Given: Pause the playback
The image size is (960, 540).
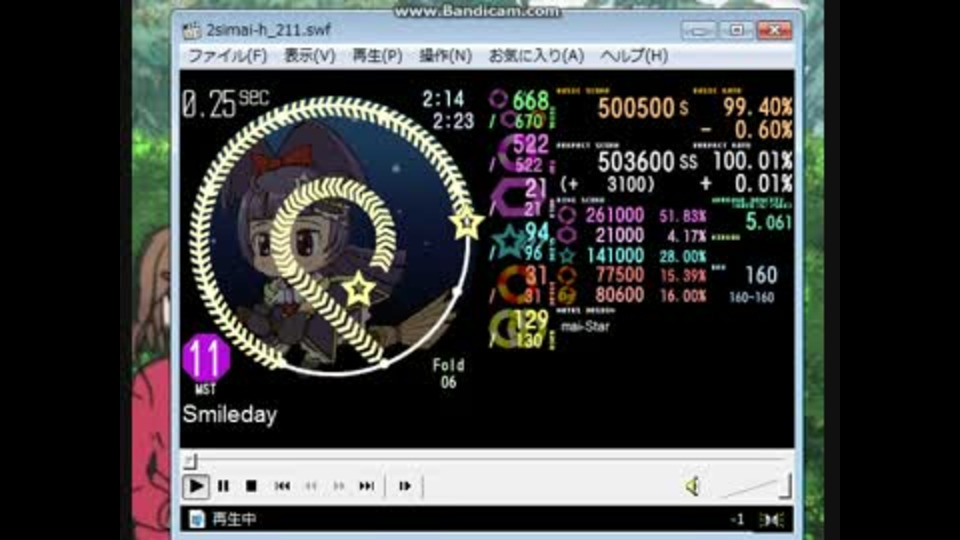Looking at the screenshot, I should (223, 486).
